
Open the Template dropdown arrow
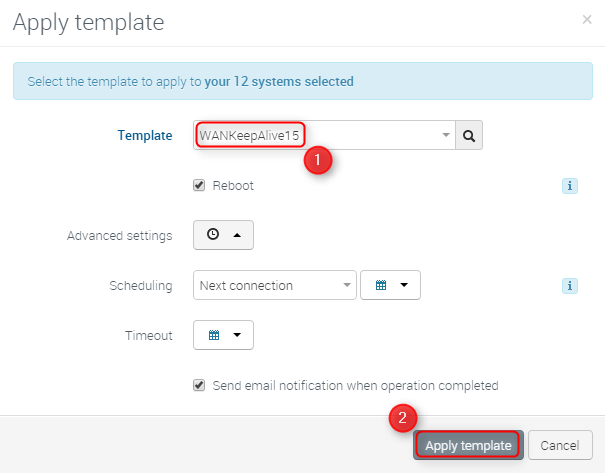tap(445, 135)
